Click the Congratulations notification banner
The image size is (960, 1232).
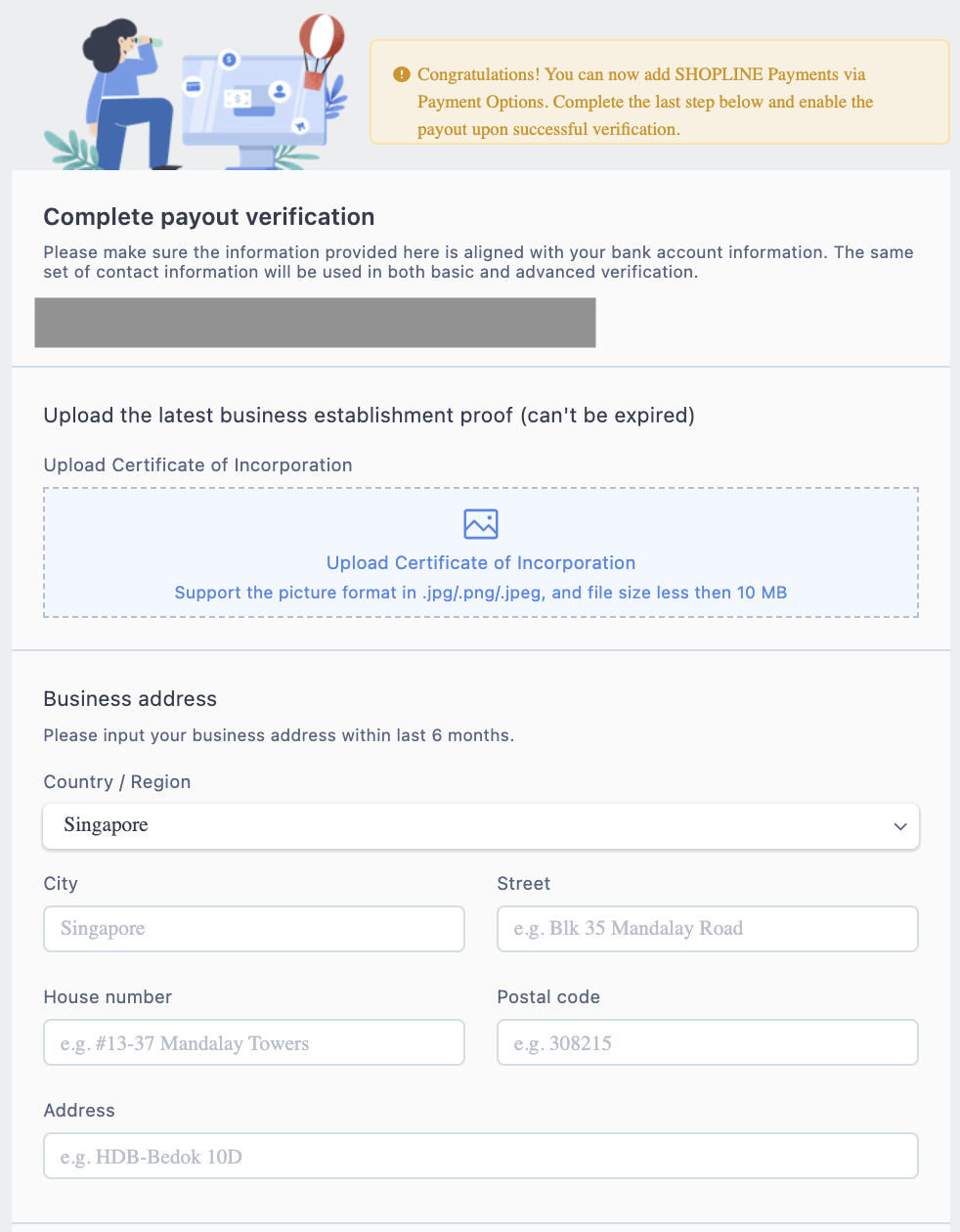pos(660,92)
